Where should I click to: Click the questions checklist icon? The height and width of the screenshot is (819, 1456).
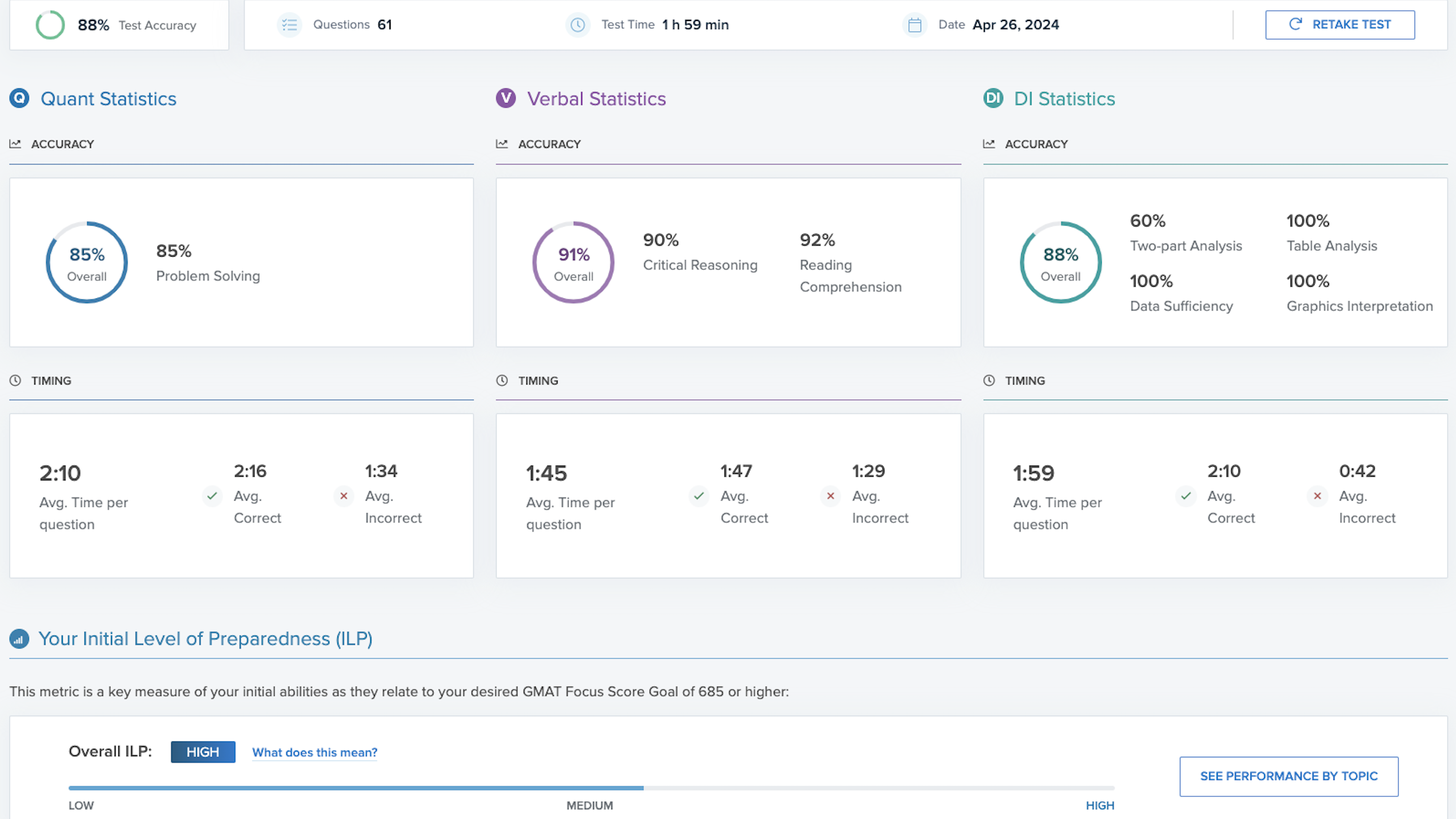[289, 25]
